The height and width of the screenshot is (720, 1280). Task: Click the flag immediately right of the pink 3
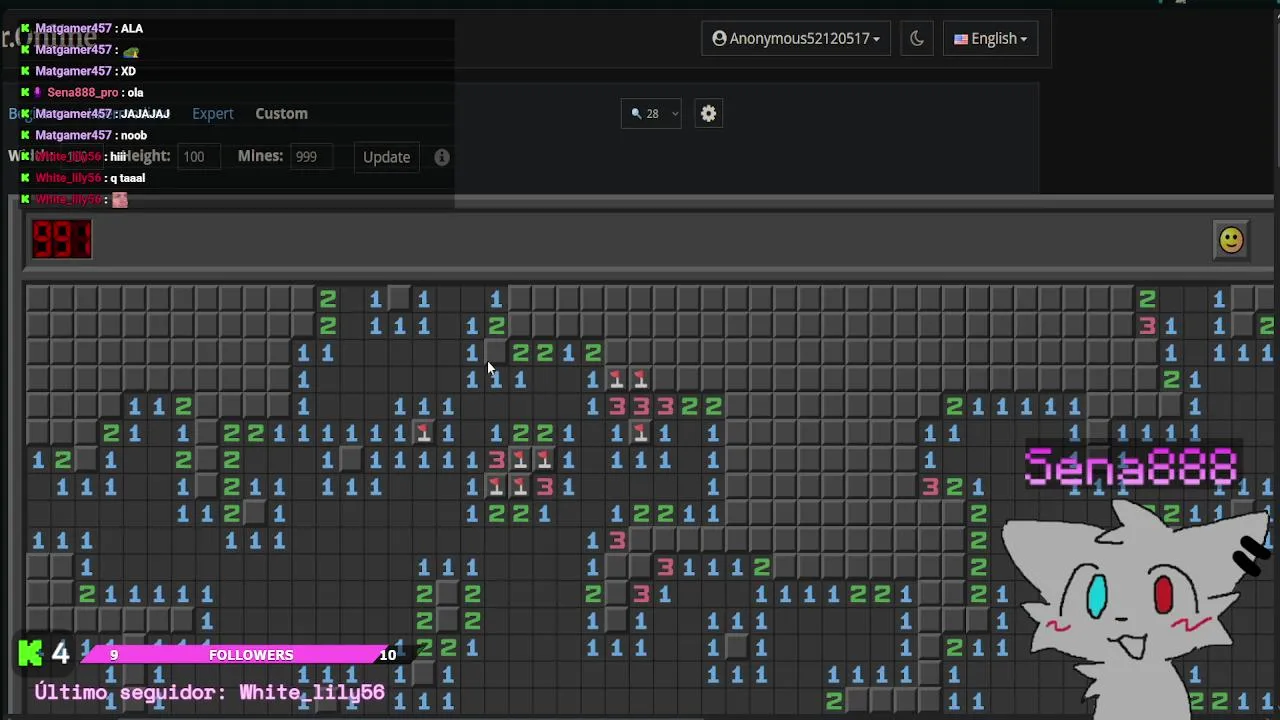tap(520, 460)
